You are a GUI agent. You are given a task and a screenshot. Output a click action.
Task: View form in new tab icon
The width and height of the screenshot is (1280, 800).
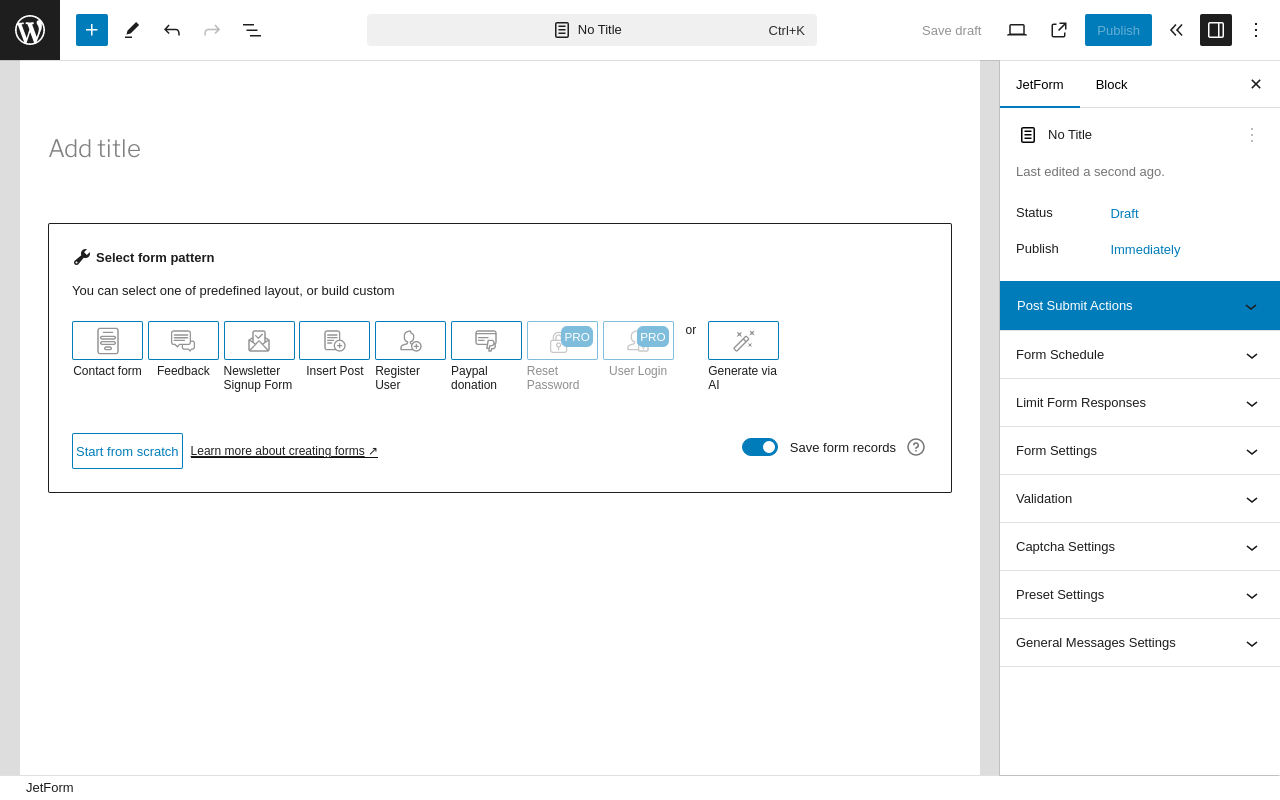pos(1059,30)
